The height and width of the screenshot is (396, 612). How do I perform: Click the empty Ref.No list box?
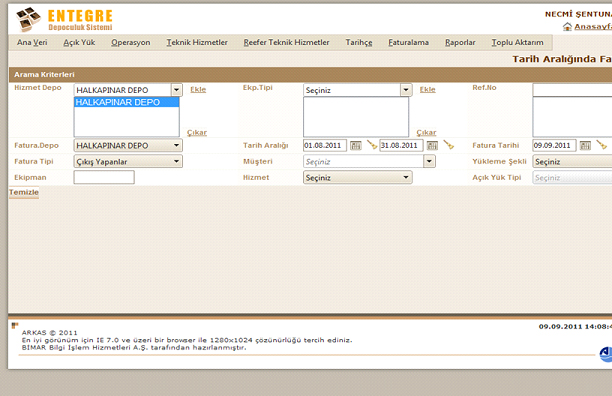(x=572, y=117)
